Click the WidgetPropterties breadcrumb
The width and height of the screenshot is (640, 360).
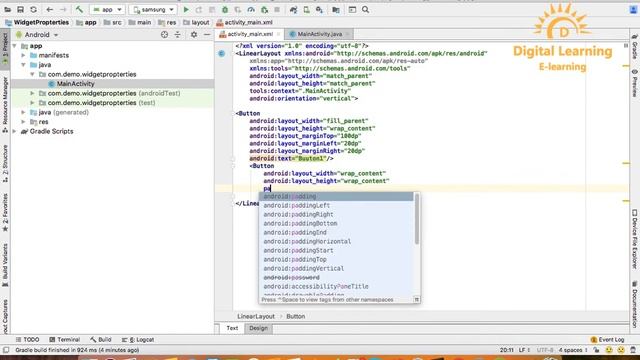(37, 22)
